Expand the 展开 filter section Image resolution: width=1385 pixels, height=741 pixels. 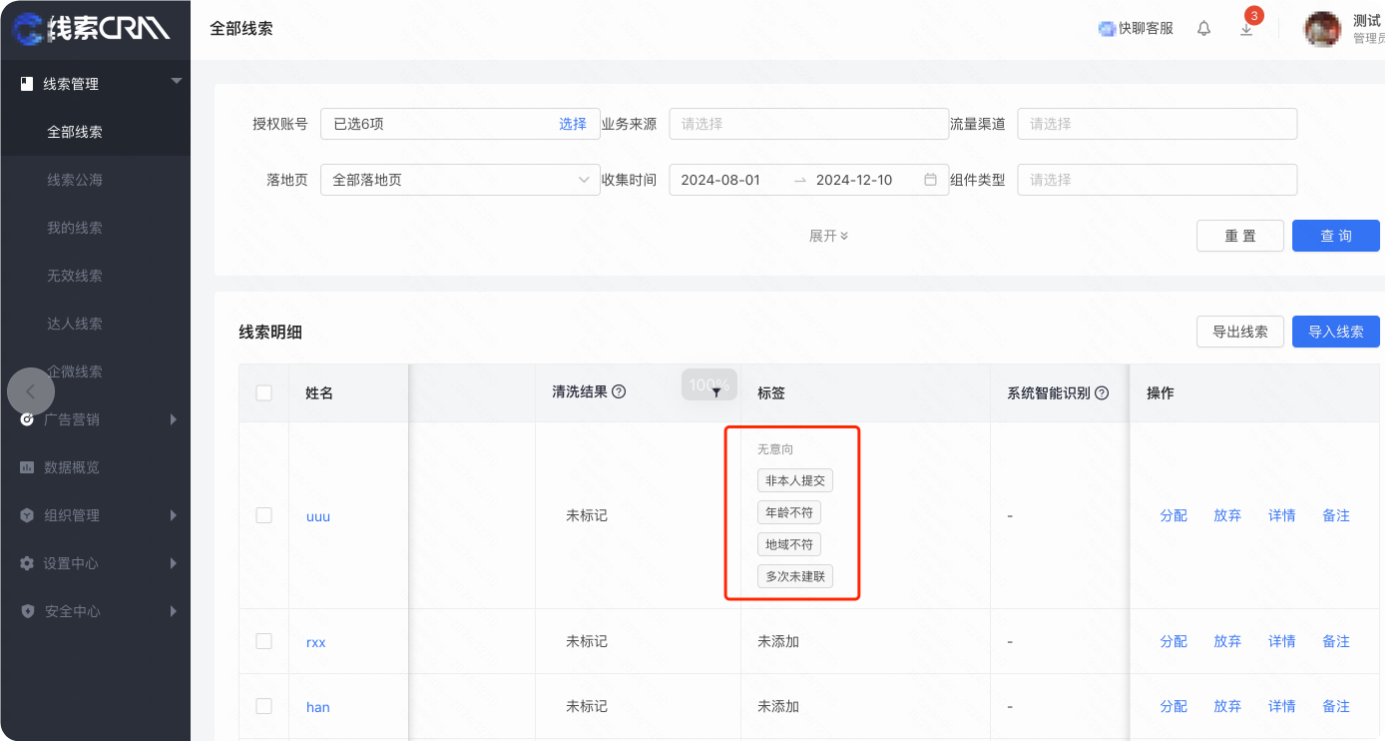pos(827,235)
